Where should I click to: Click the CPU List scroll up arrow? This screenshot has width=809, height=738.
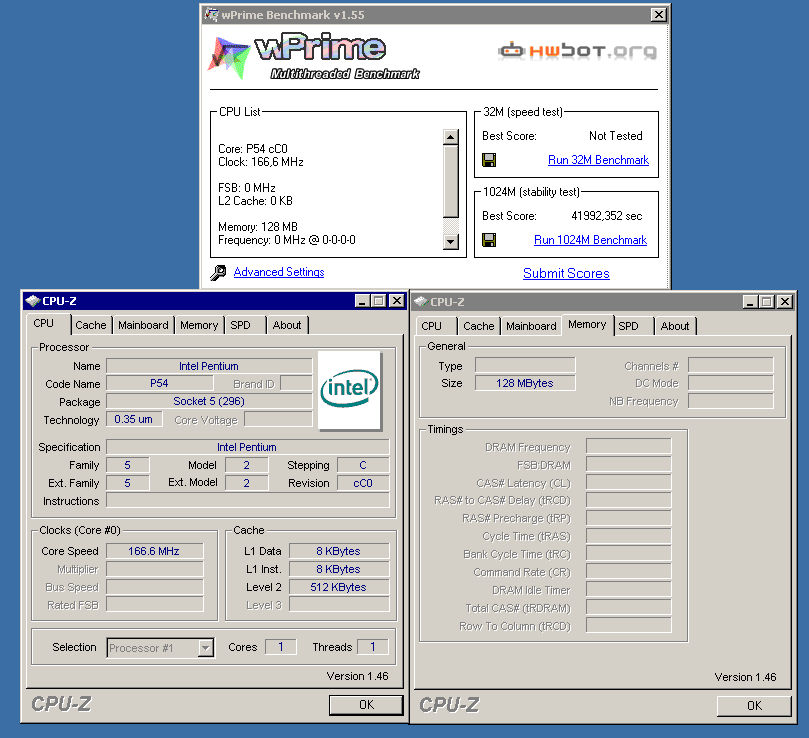pyautogui.click(x=450, y=137)
